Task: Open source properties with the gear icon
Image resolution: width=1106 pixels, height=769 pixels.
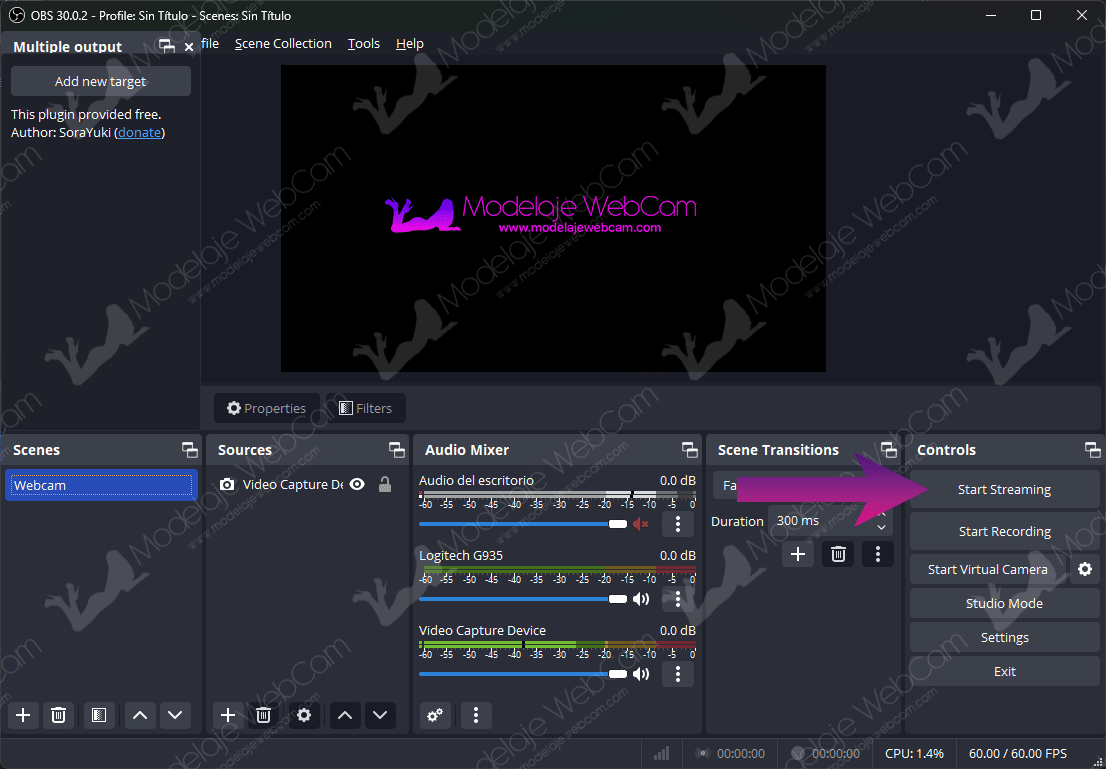Action: [304, 715]
